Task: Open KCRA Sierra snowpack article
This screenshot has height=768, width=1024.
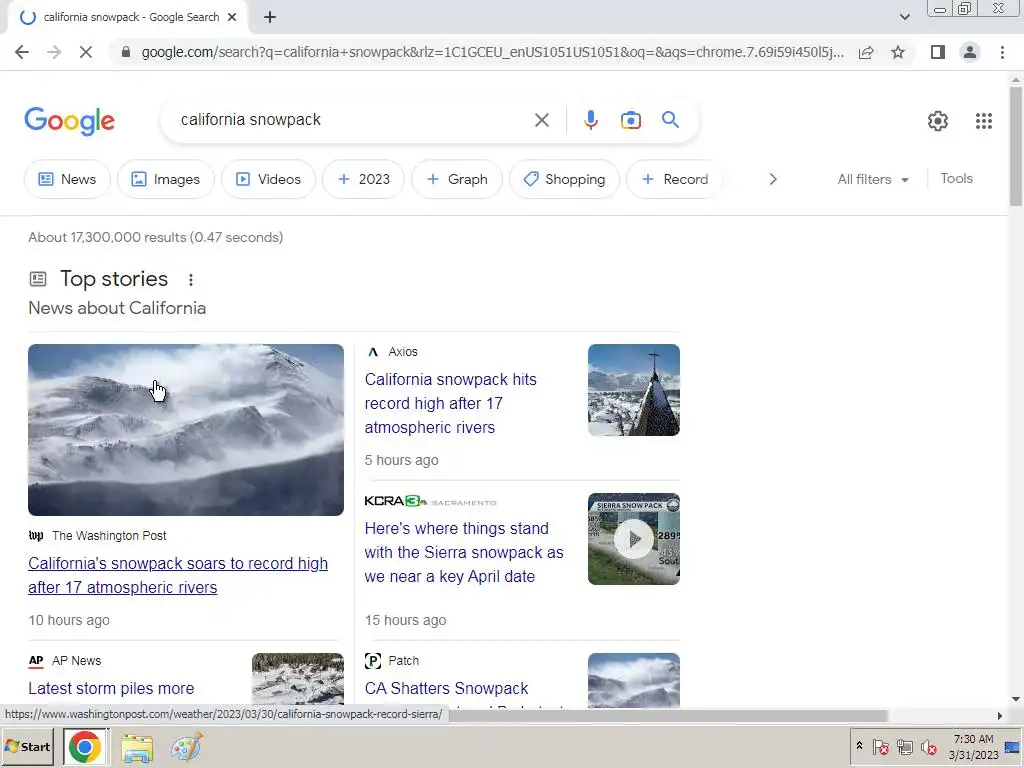Action: pos(464,552)
